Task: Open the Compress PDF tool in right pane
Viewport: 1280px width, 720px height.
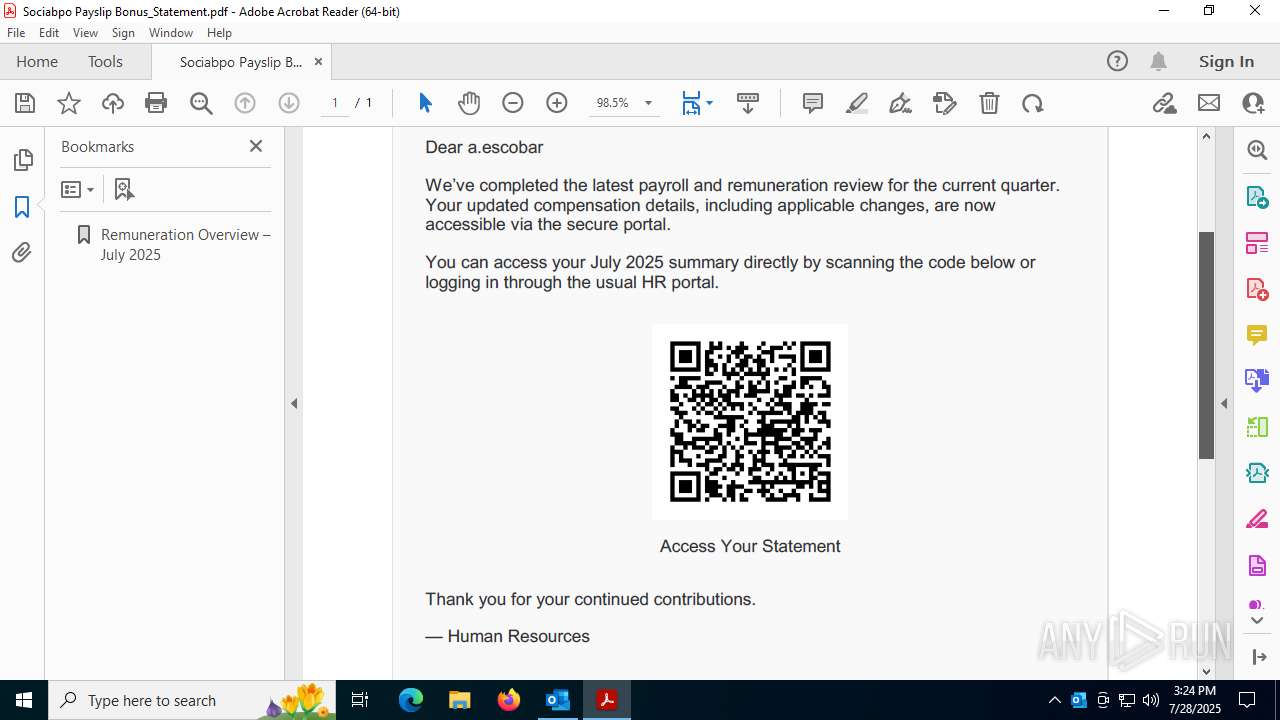Action: point(1257,473)
